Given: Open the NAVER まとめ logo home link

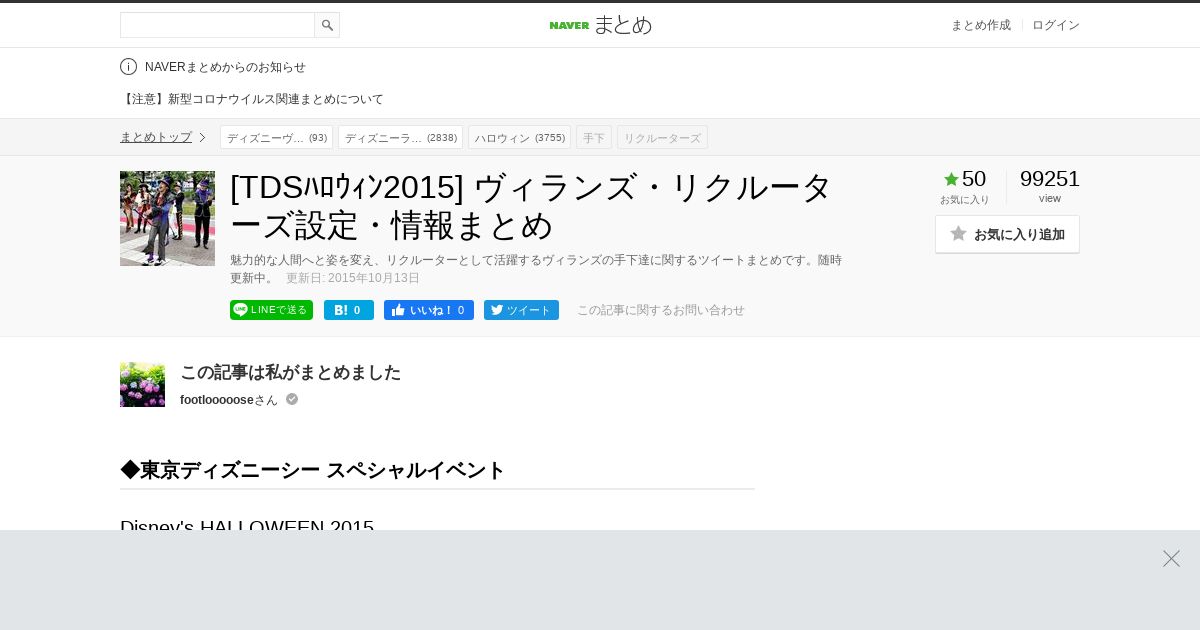Looking at the screenshot, I should coord(600,25).
